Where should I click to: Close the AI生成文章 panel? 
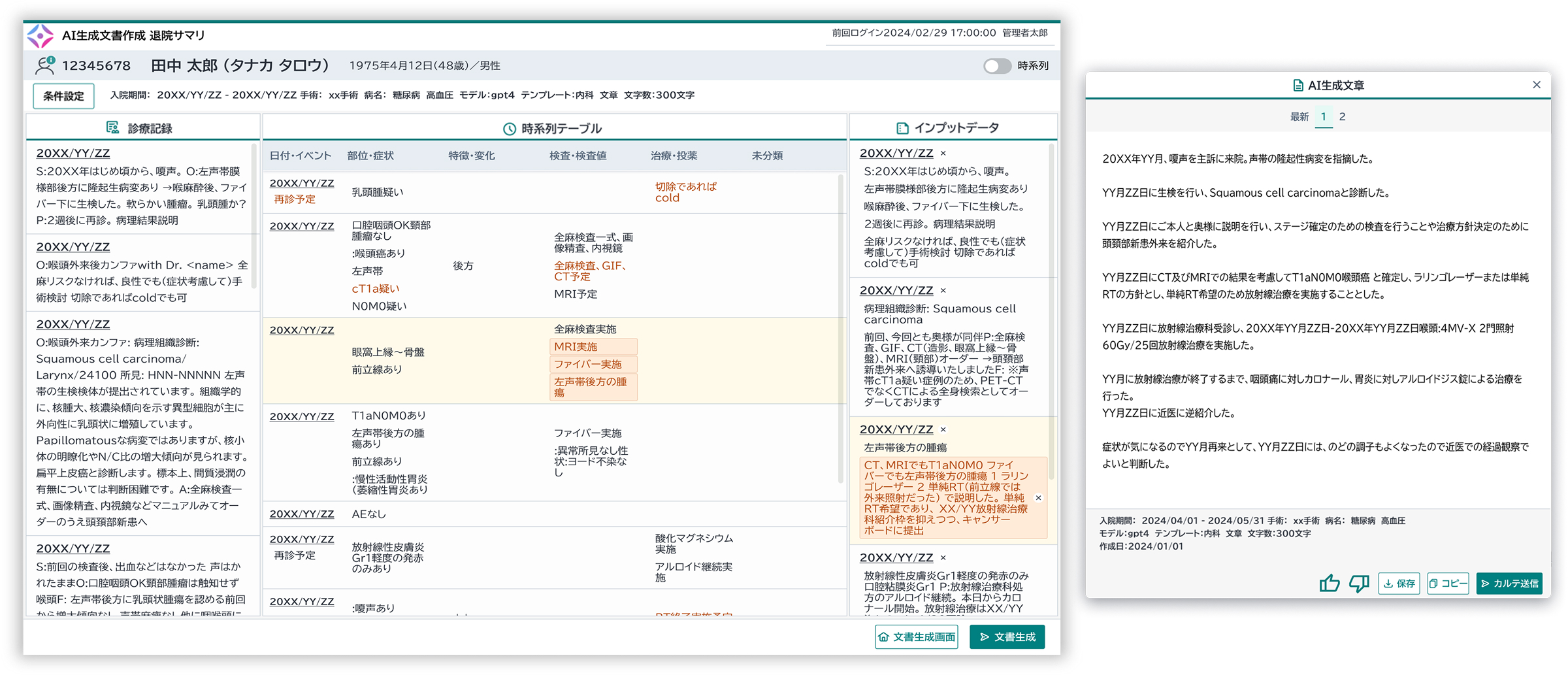click(1536, 85)
